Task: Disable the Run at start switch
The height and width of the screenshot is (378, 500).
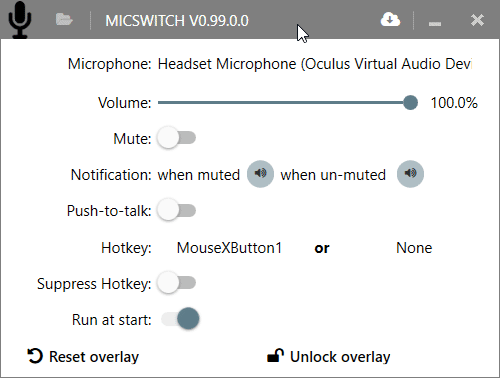Action: (x=180, y=319)
